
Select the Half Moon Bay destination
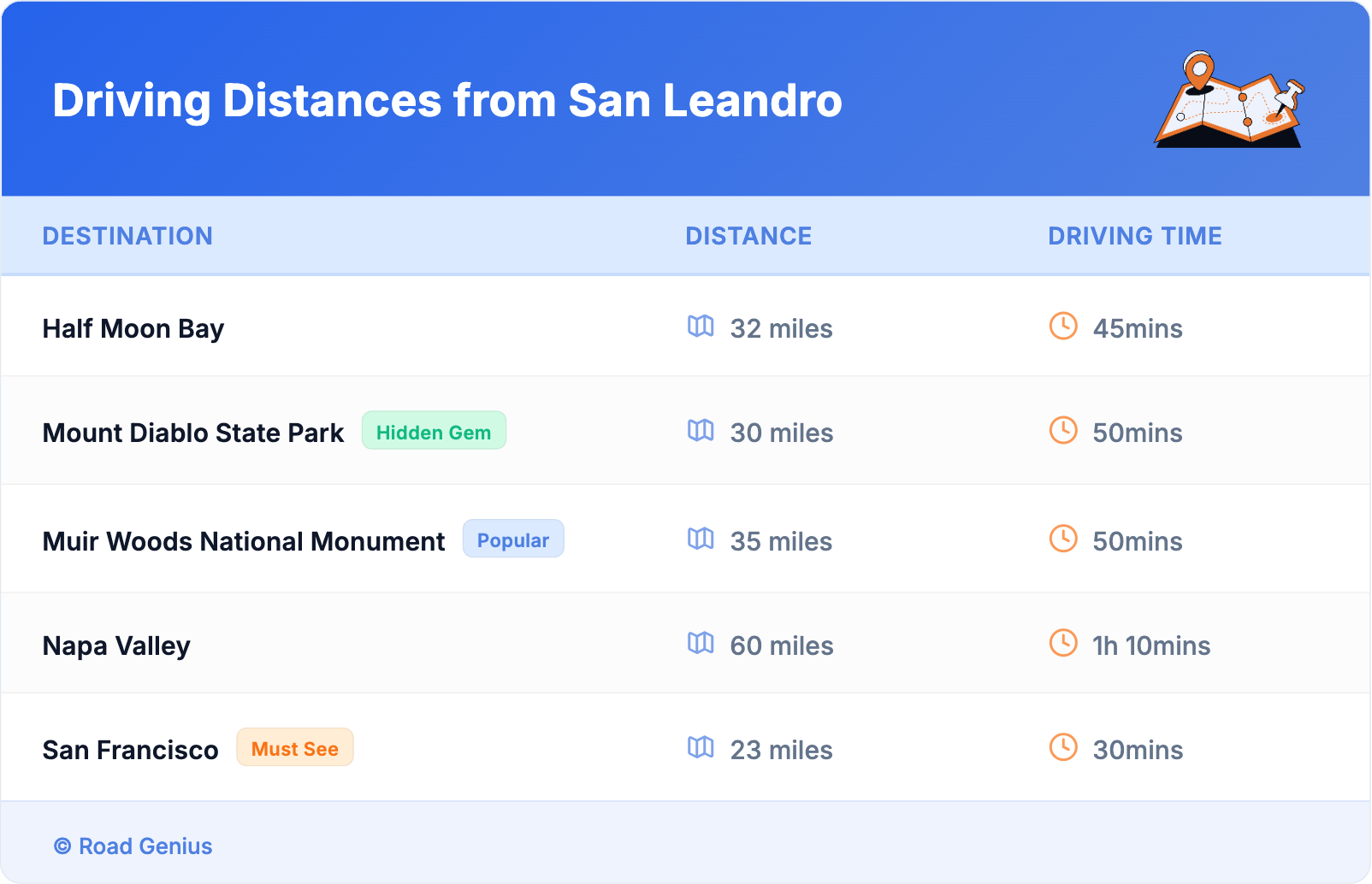point(133,329)
